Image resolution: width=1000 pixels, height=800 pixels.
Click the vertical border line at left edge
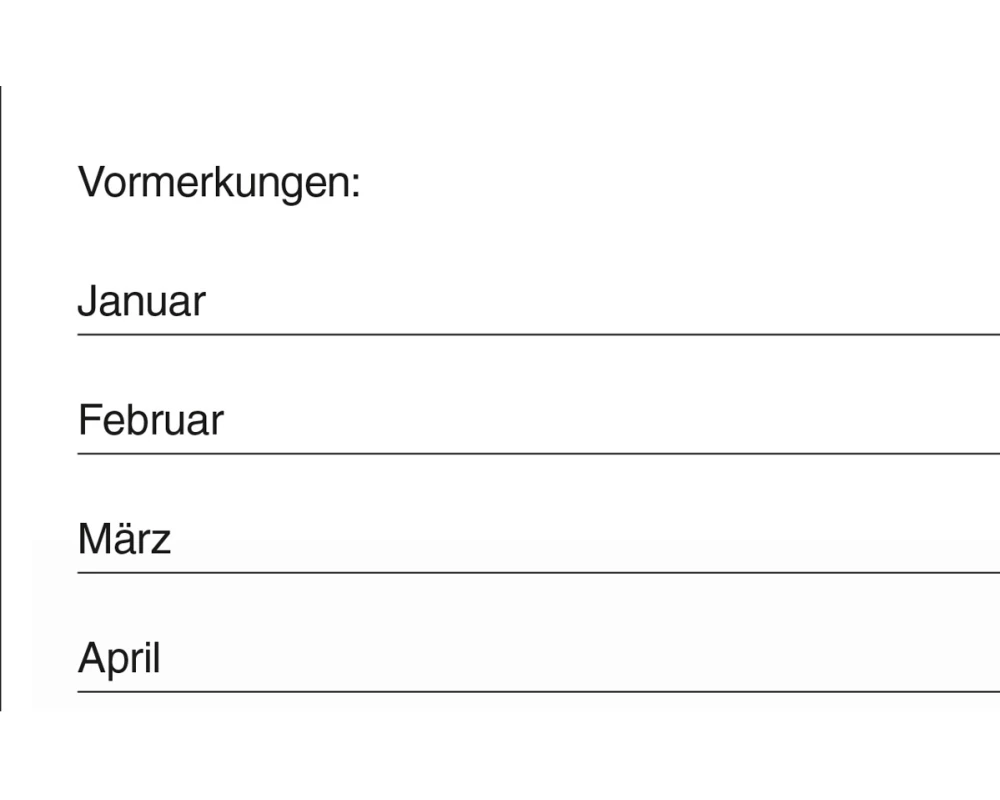point(1,400)
